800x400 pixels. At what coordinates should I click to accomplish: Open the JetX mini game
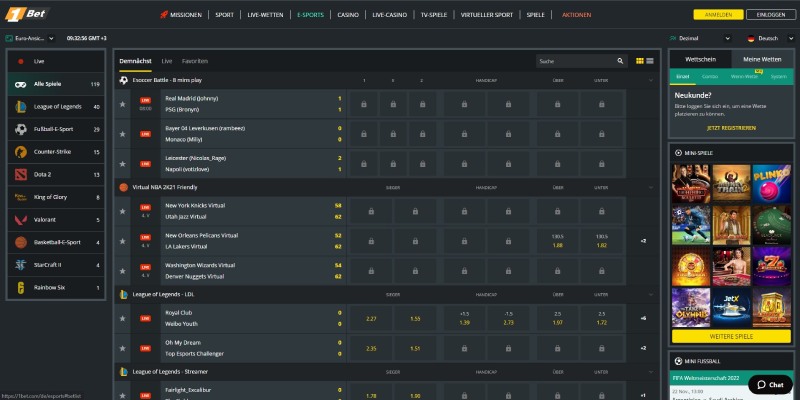(731, 308)
